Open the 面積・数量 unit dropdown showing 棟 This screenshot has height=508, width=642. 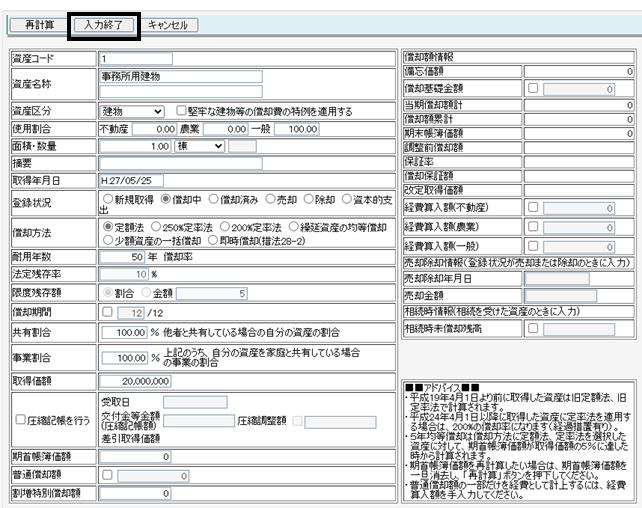tap(200, 146)
